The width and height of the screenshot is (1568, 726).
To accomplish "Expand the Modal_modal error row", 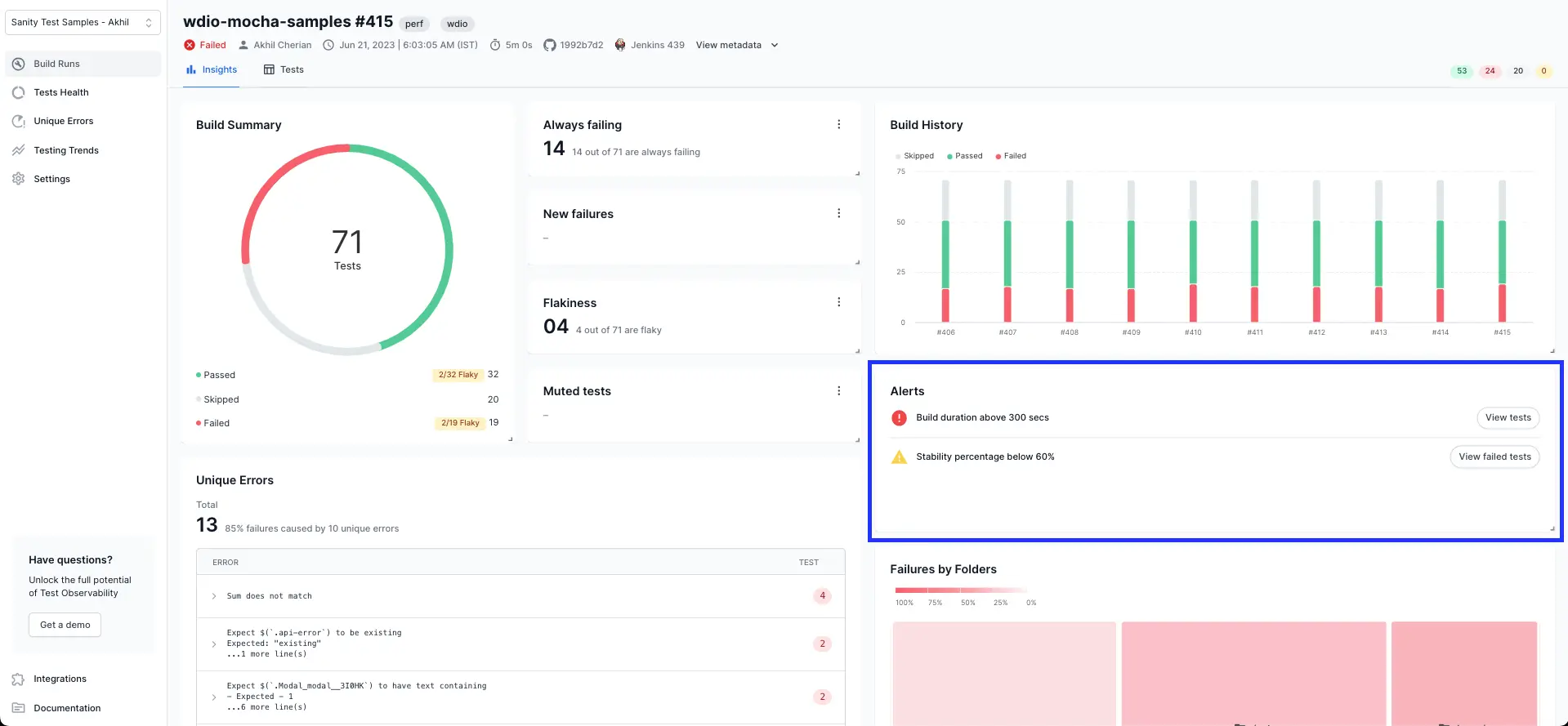I will click(214, 697).
